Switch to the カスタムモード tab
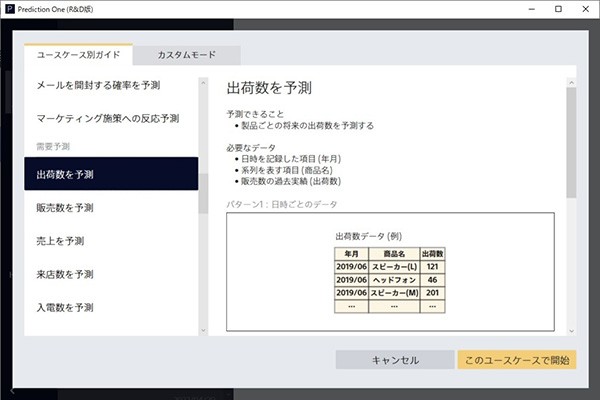This screenshot has width=600, height=400. 187,55
